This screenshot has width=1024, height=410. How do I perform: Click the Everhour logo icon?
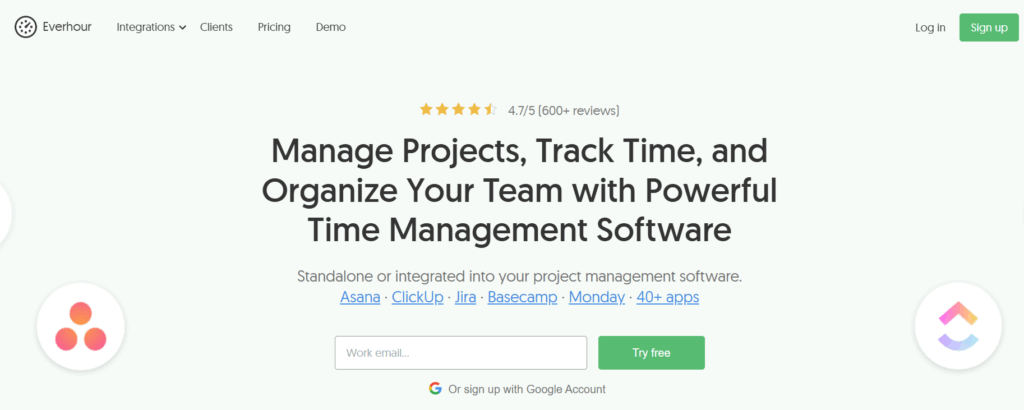click(25, 27)
